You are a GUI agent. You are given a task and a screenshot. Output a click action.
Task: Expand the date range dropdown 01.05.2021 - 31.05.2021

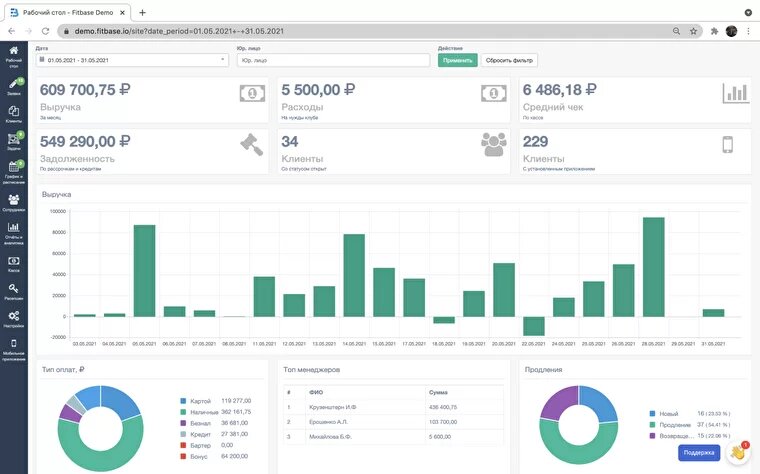click(x=132, y=60)
